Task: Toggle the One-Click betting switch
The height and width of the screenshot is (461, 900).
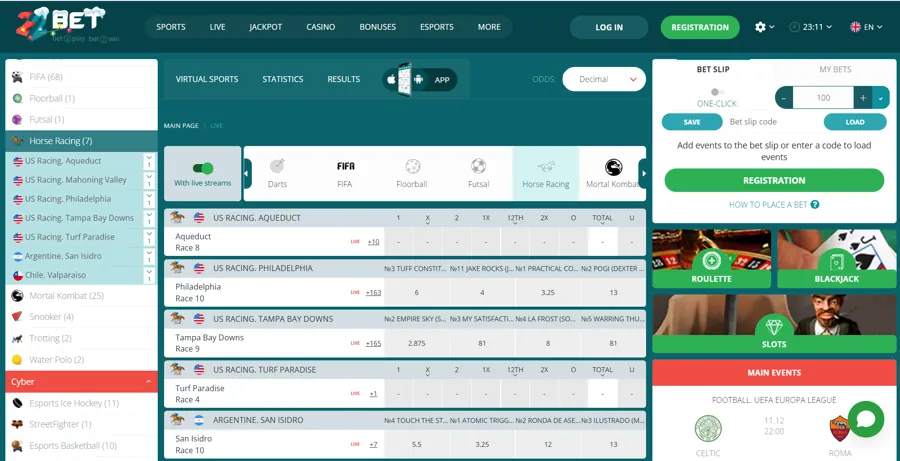Action: (x=717, y=92)
